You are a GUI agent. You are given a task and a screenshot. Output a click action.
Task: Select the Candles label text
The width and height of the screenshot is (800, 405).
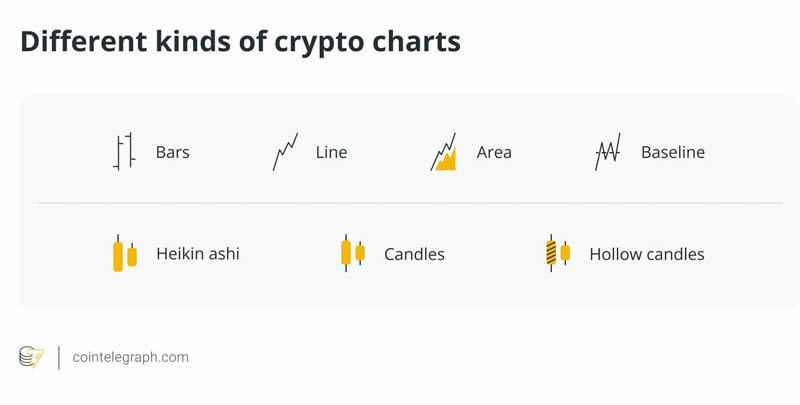click(414, 254)
